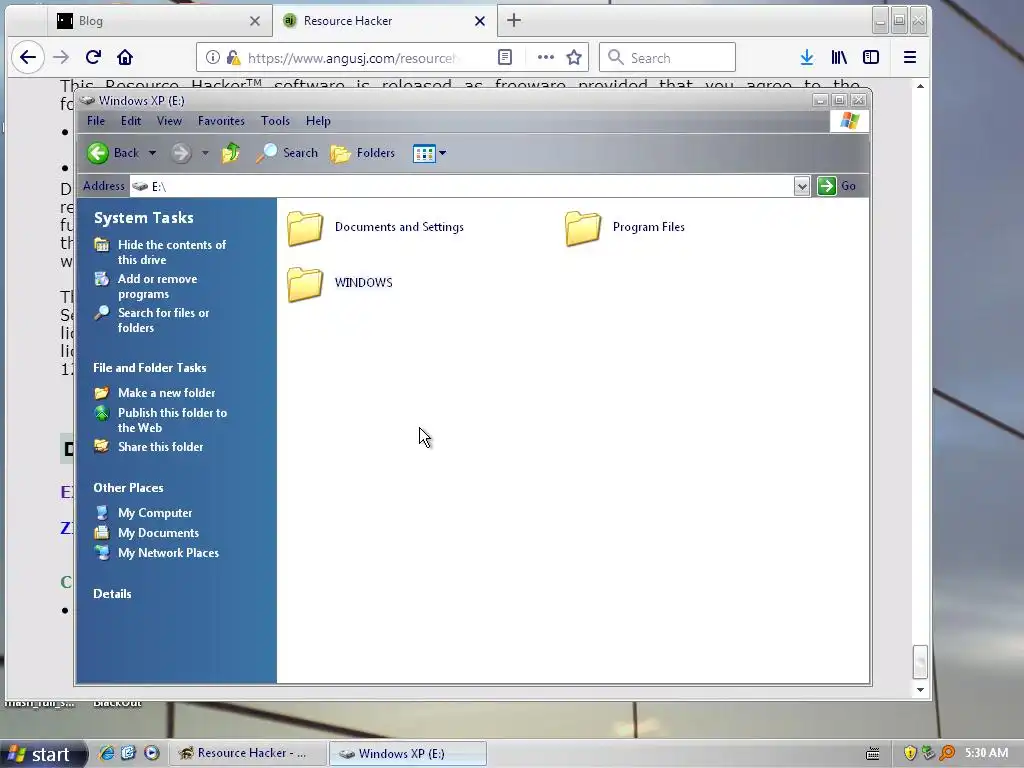Open the Help menu in Explorer
Screen dimensions: 1024x768
click(x=318, y=121)
